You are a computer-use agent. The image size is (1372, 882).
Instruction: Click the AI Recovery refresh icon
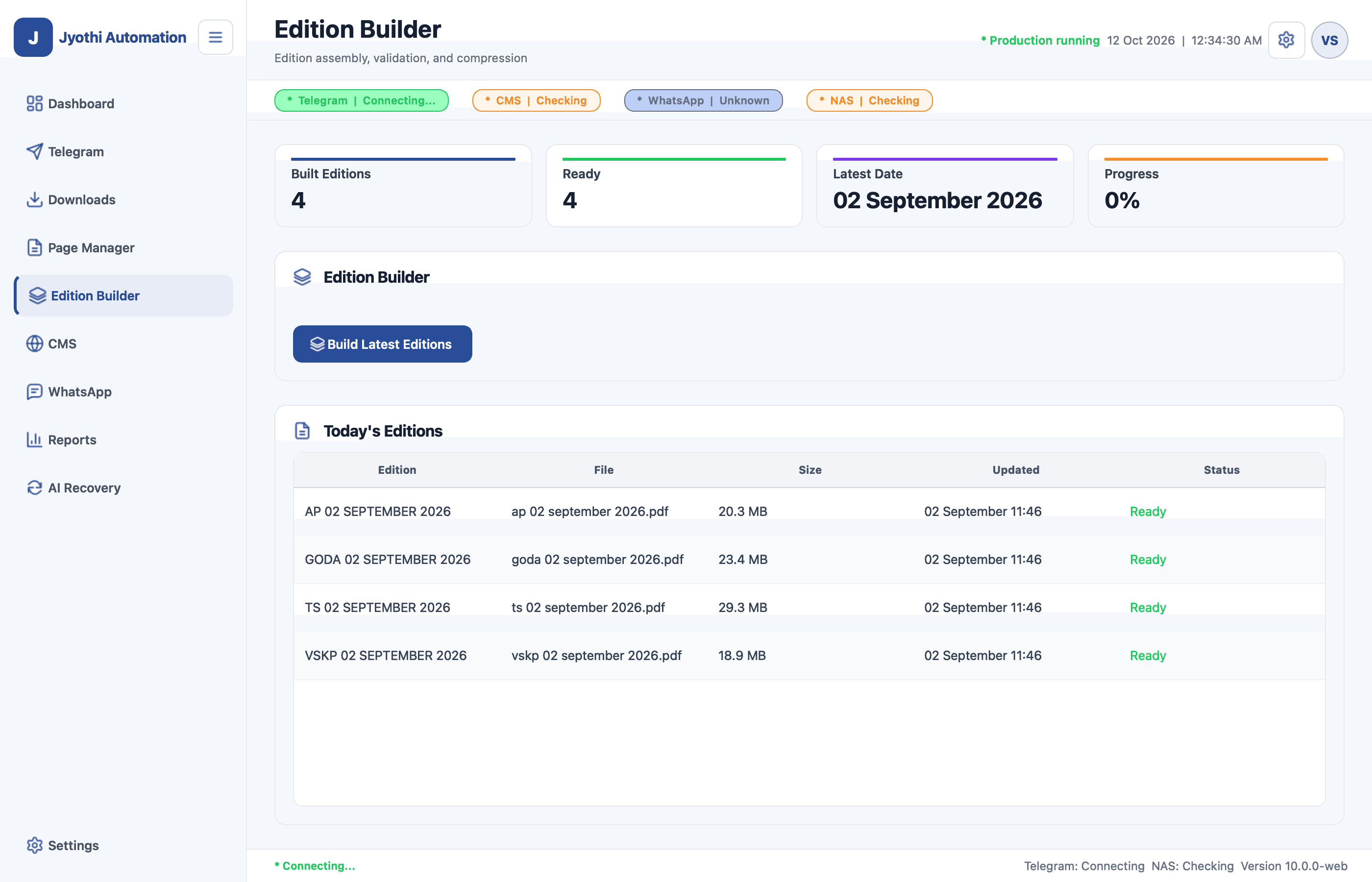(34, 488)
